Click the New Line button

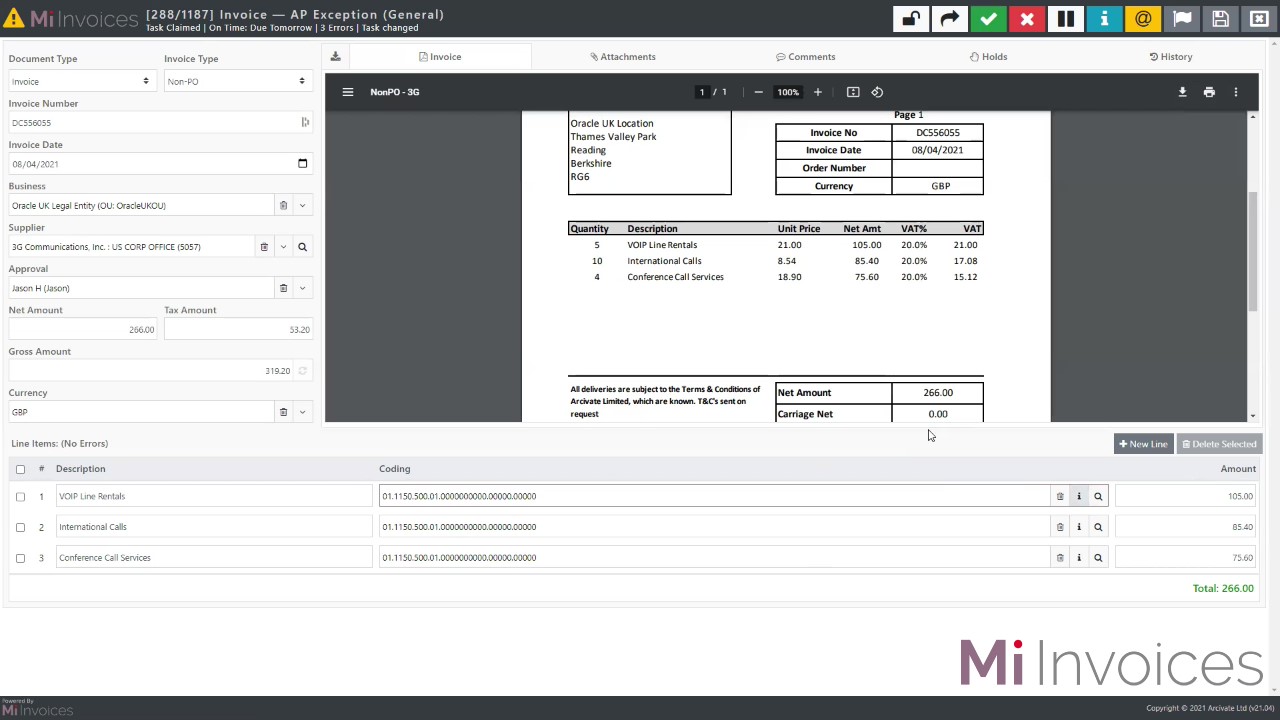pos(1142,443)
